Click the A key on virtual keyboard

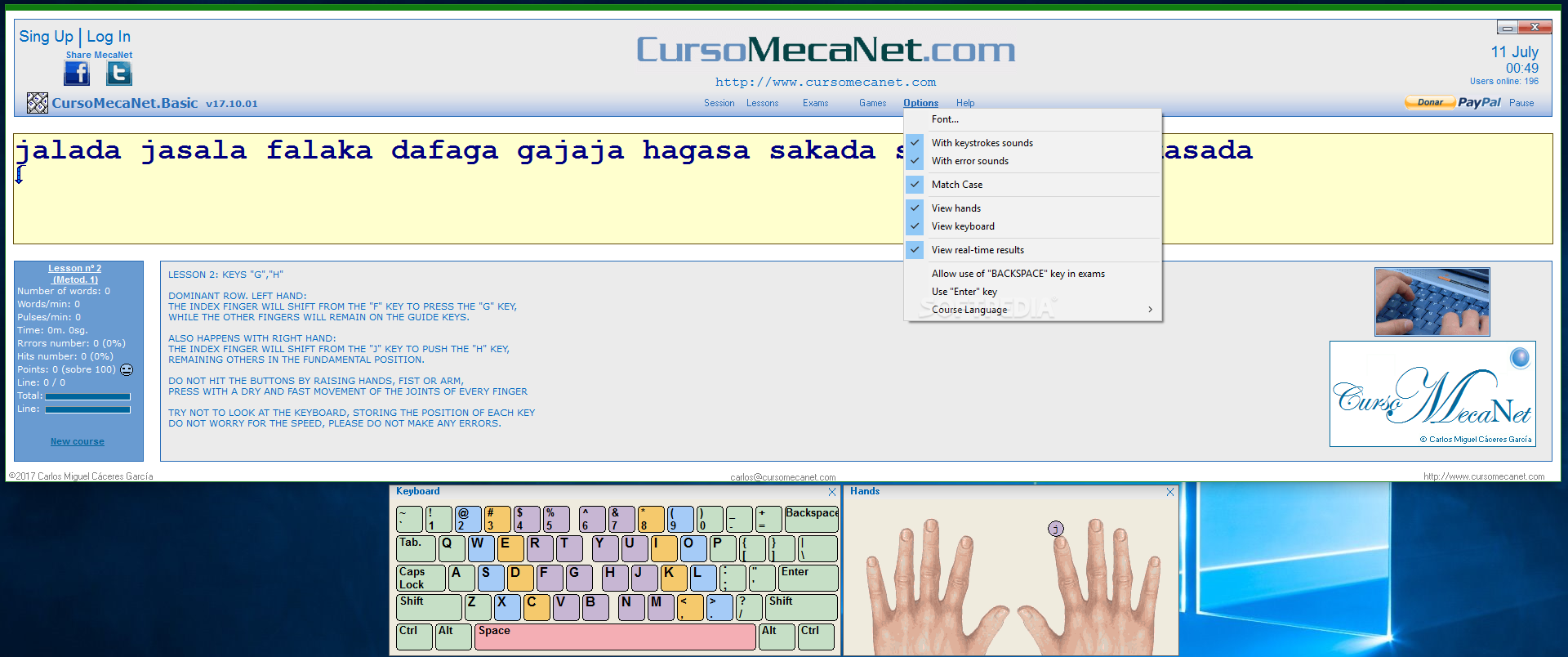click(461, 578)
